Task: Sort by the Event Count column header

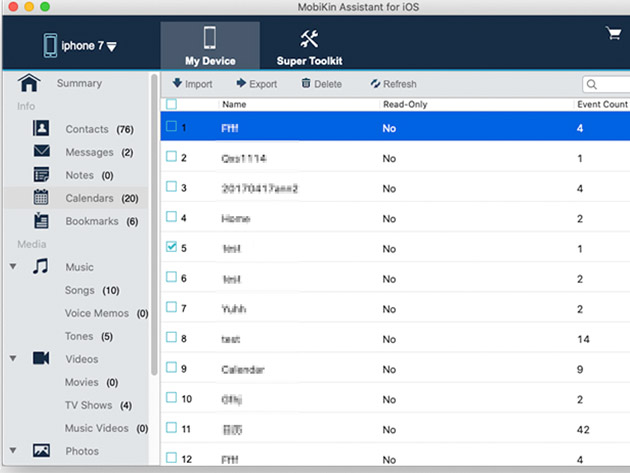Action: [x=602, y=104]
